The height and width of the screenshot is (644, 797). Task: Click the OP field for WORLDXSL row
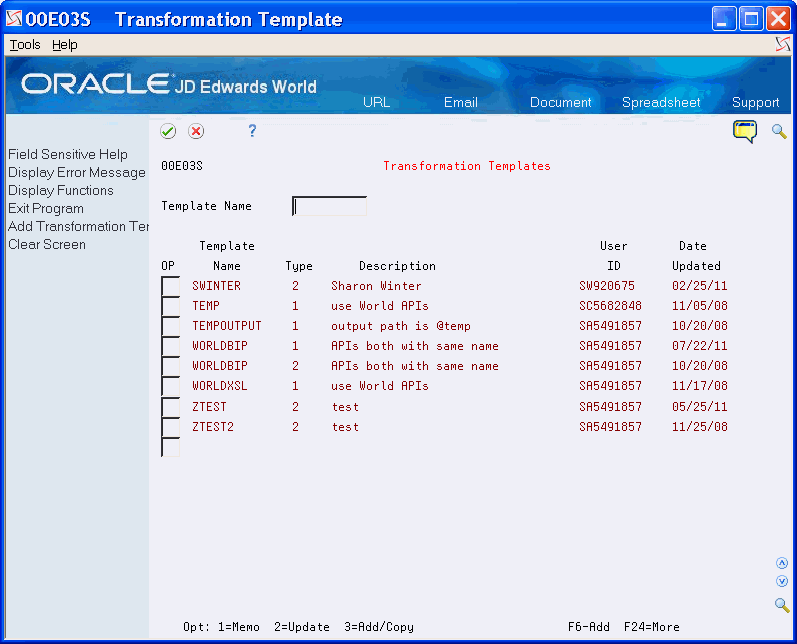(x=170, y=386)
